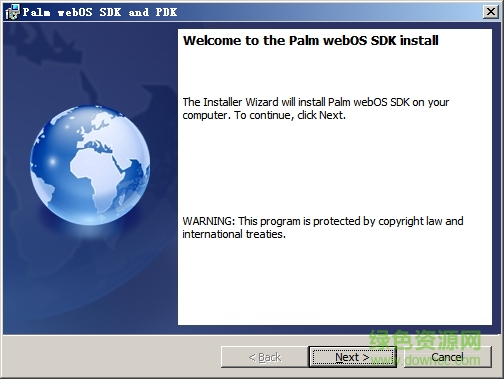
Task: Close the installer window
Action: pyautogui.click(x=491, y=12)
